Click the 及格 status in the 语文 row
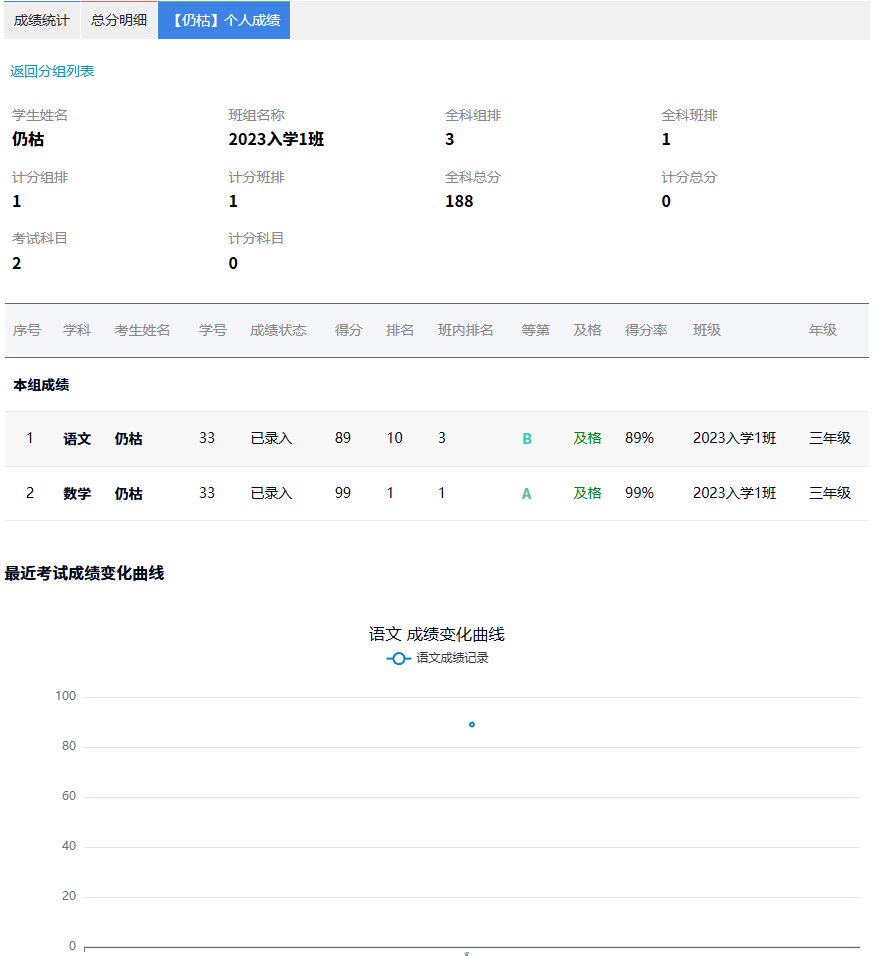The width and height of the screenshot is (884, 956). 588,438
